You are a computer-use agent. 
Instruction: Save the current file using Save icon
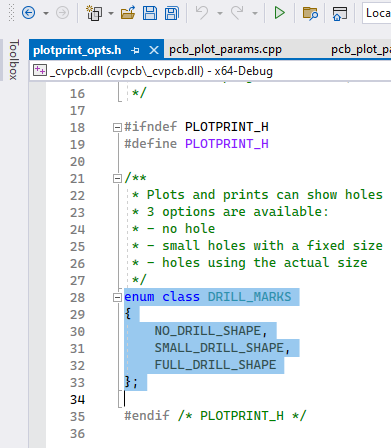point(150,13)
